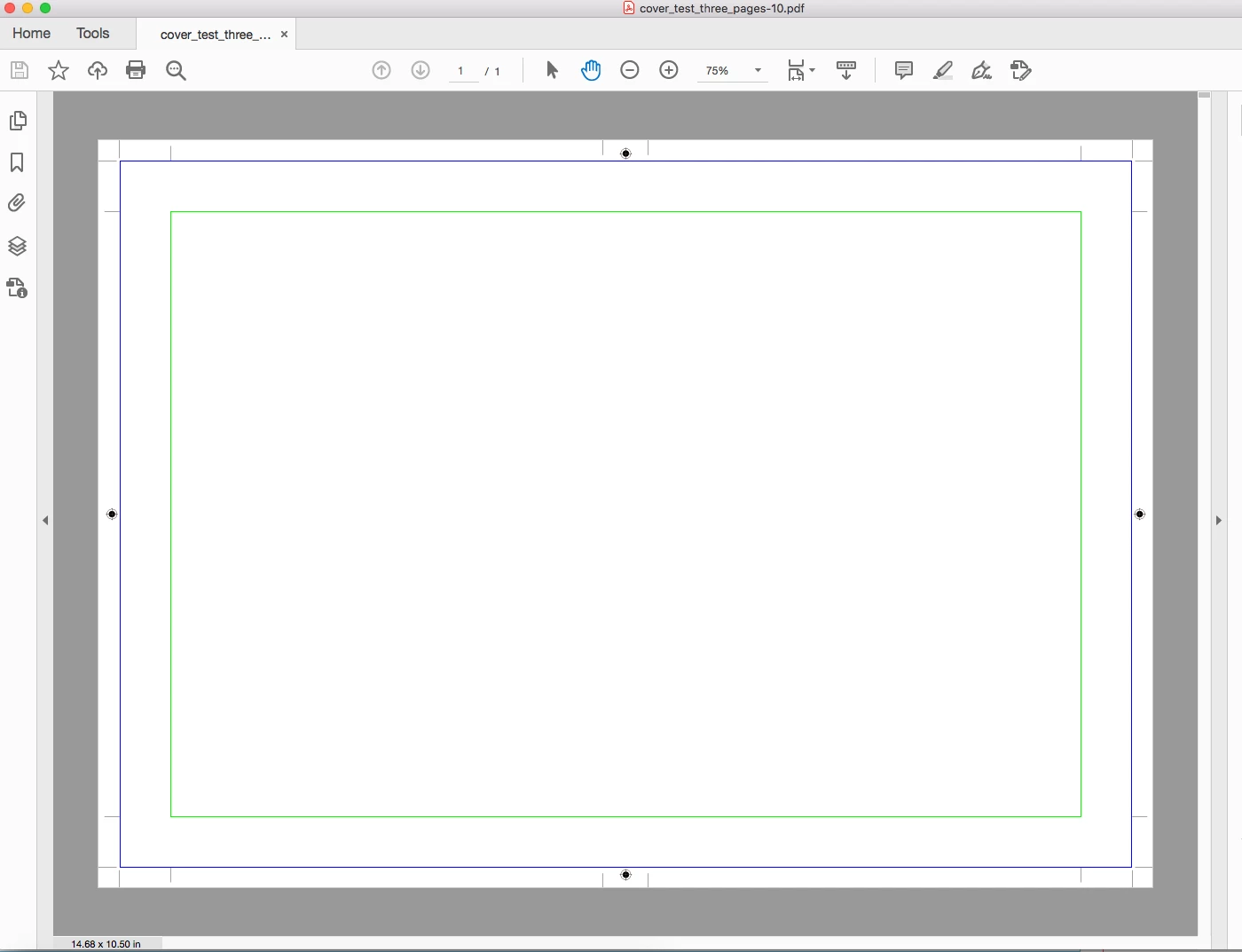Save the file using floppy disk icon
Screen dimensions: 1242x952
click(x=20, y=70)
